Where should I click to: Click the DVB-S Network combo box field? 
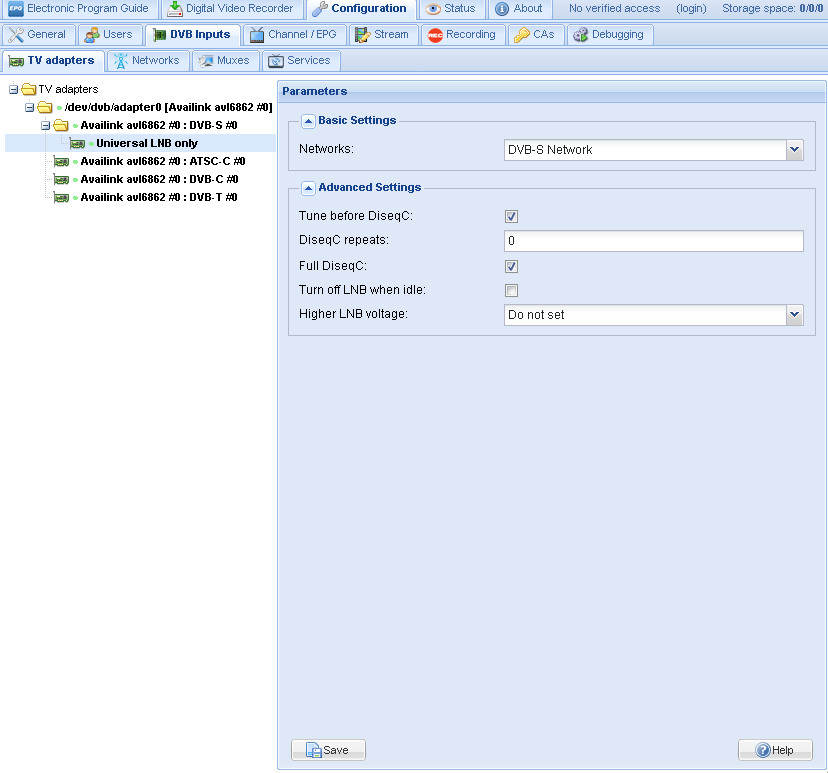(645, 150)
